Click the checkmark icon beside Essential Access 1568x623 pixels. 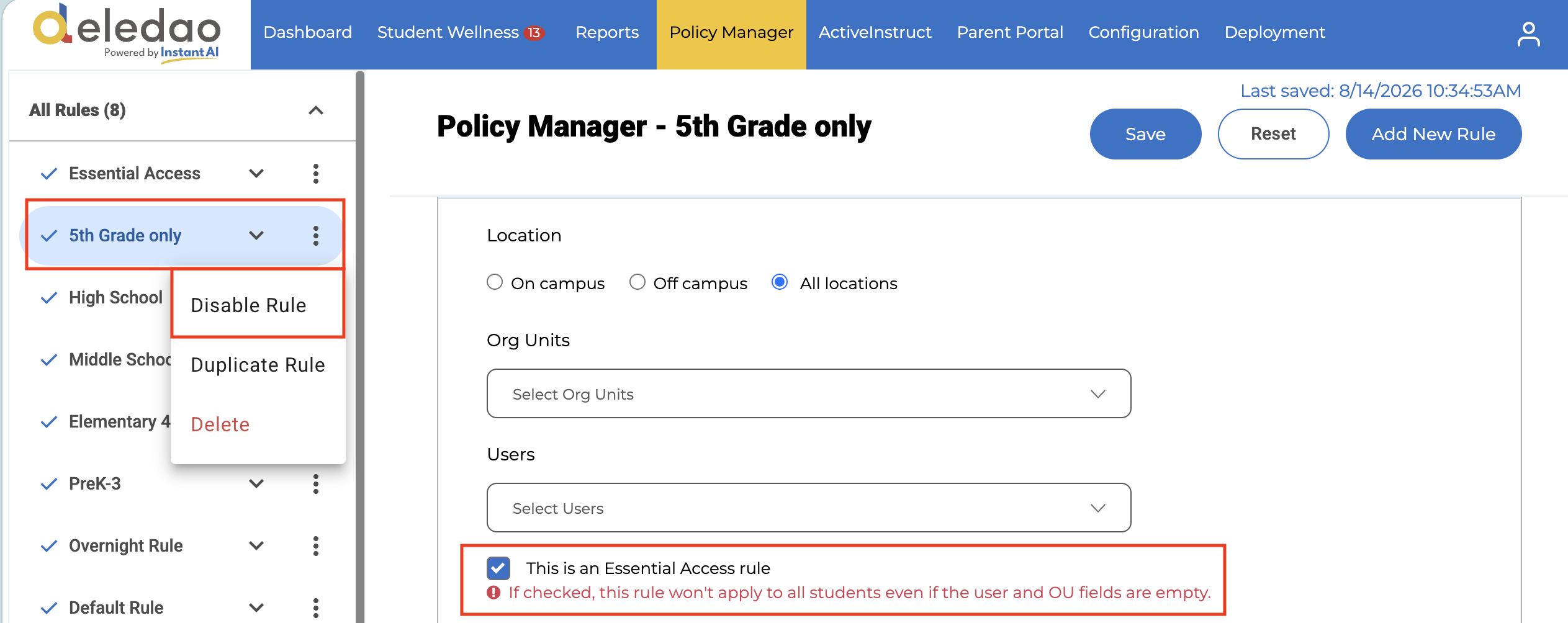coord(49,174)
